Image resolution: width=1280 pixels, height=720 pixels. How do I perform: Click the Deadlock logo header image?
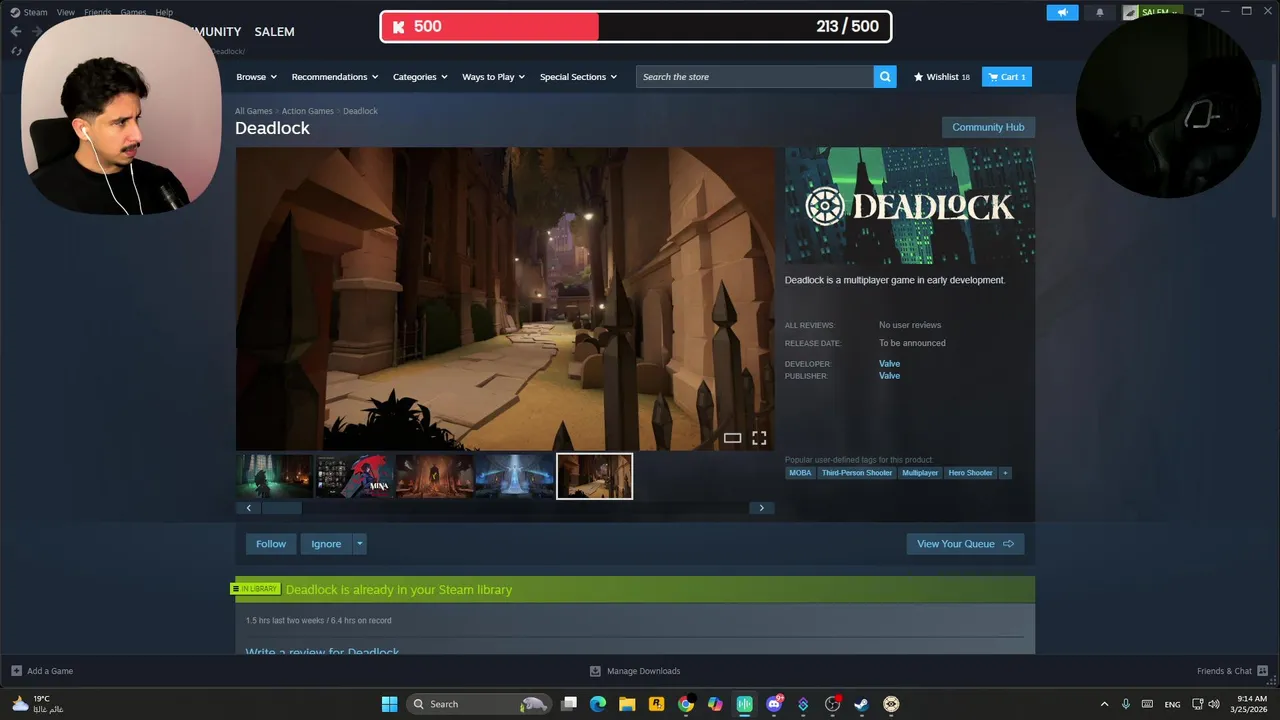[910, 206]
